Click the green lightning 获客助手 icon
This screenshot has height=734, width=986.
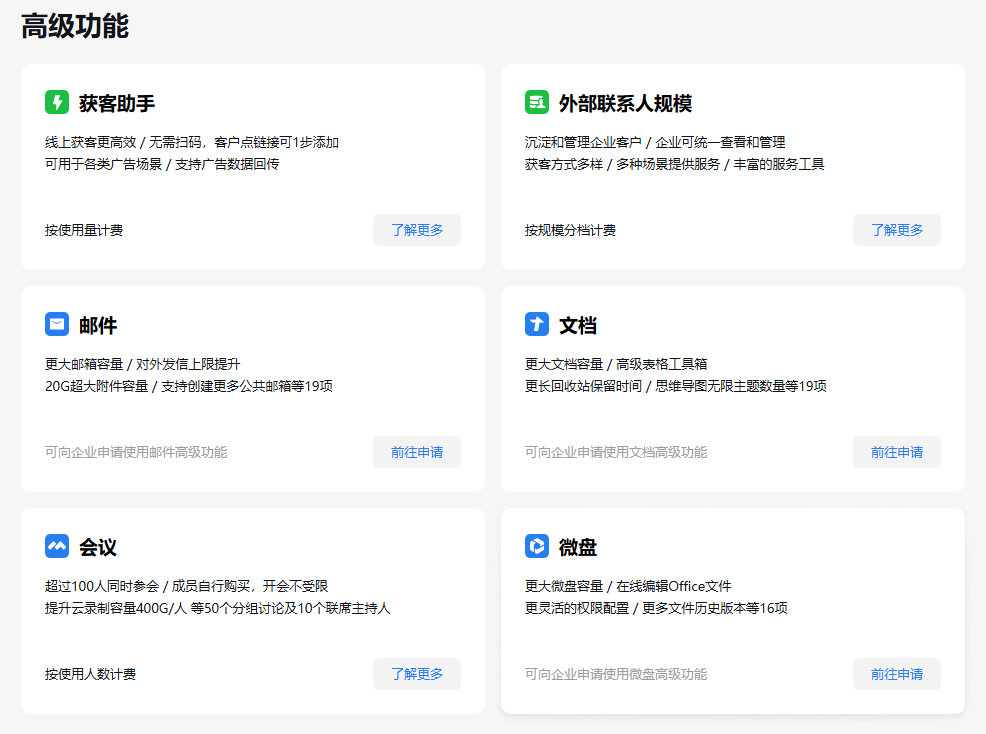point(57,102)
